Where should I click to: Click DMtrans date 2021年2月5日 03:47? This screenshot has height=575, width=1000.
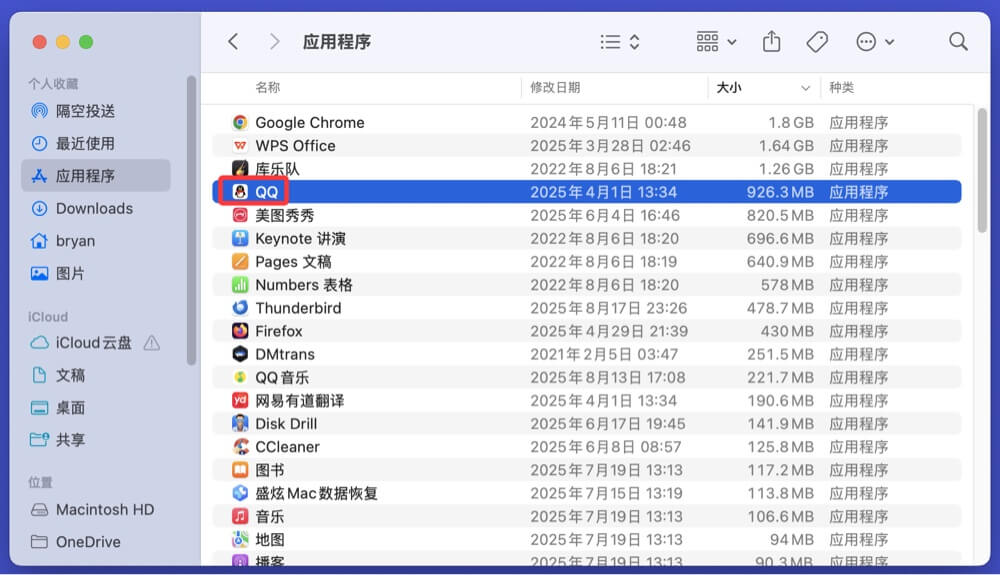[604, 354]
